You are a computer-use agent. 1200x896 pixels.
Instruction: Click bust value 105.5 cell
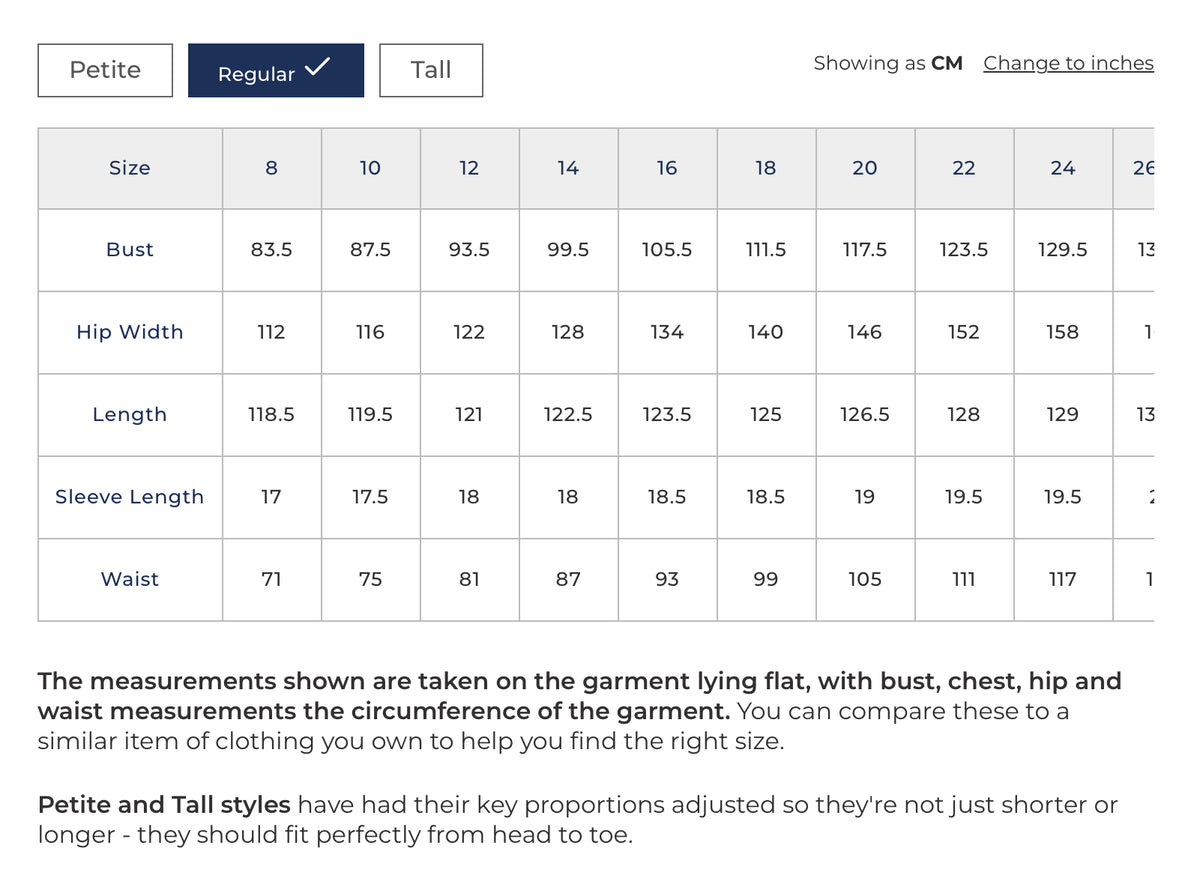(x=668, y=250)
